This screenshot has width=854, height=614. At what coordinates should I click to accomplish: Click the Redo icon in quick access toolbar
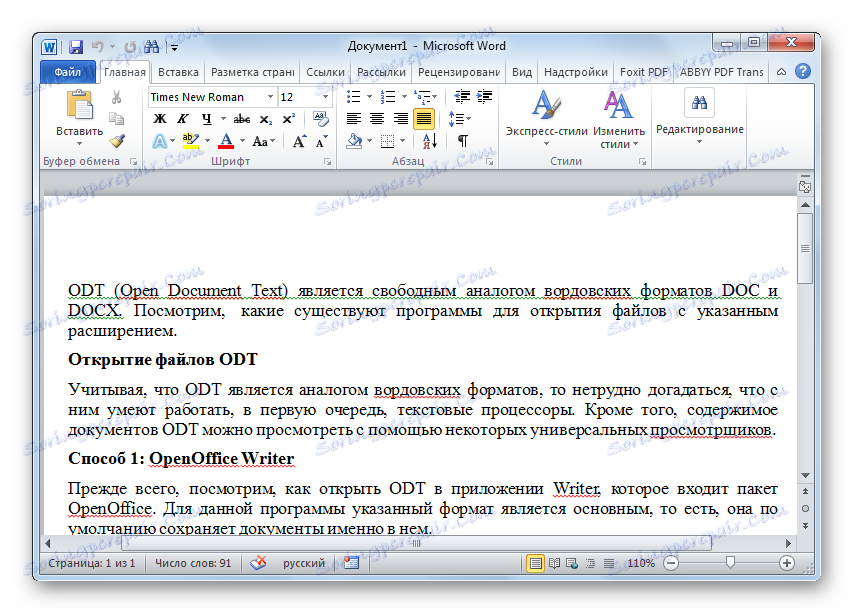click(130, 47)
